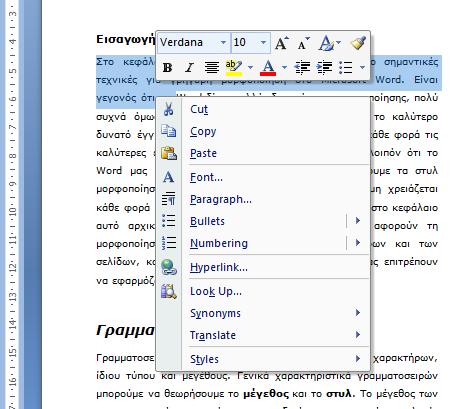
Task: Click the vertical ruler near mark 10
Action: [12, 211]
